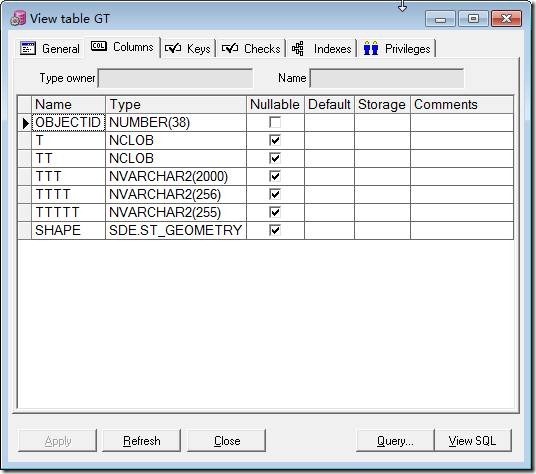Toggle Nullable checkbox for column TTTTT
The height and width of the screenshot is (474, 536).
[275, 212]
